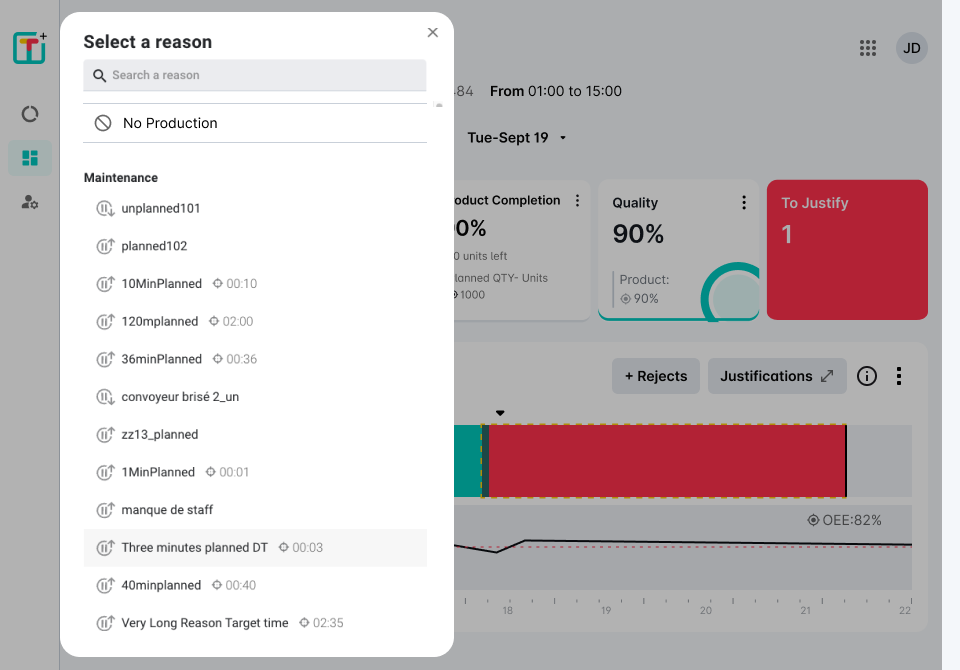Open user settings in sidebar

pos(30,202)
